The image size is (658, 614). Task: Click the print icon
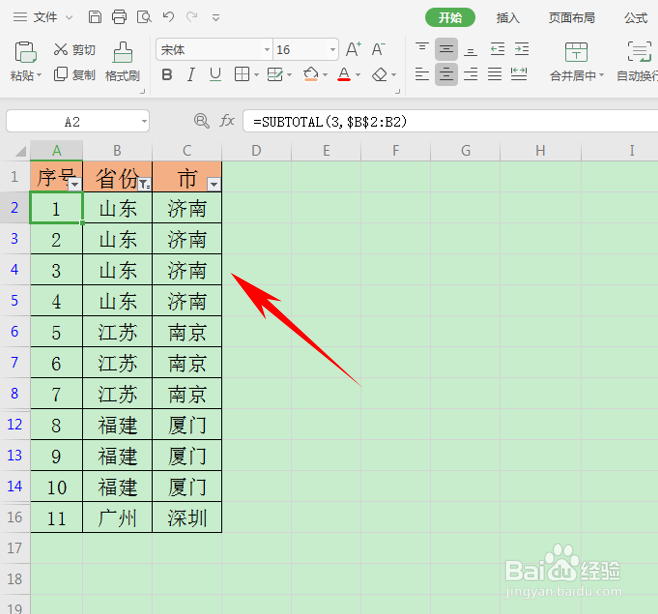119,17
